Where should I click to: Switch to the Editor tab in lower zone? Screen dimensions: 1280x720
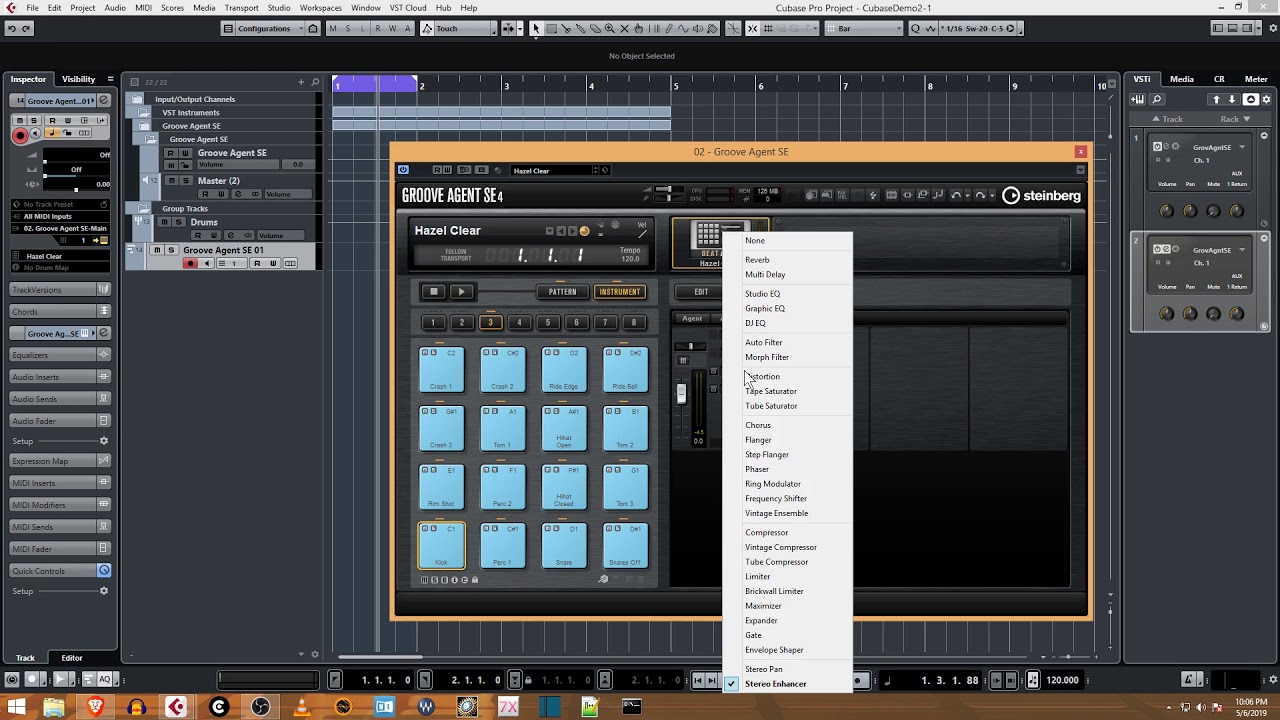tap(72, 658)
